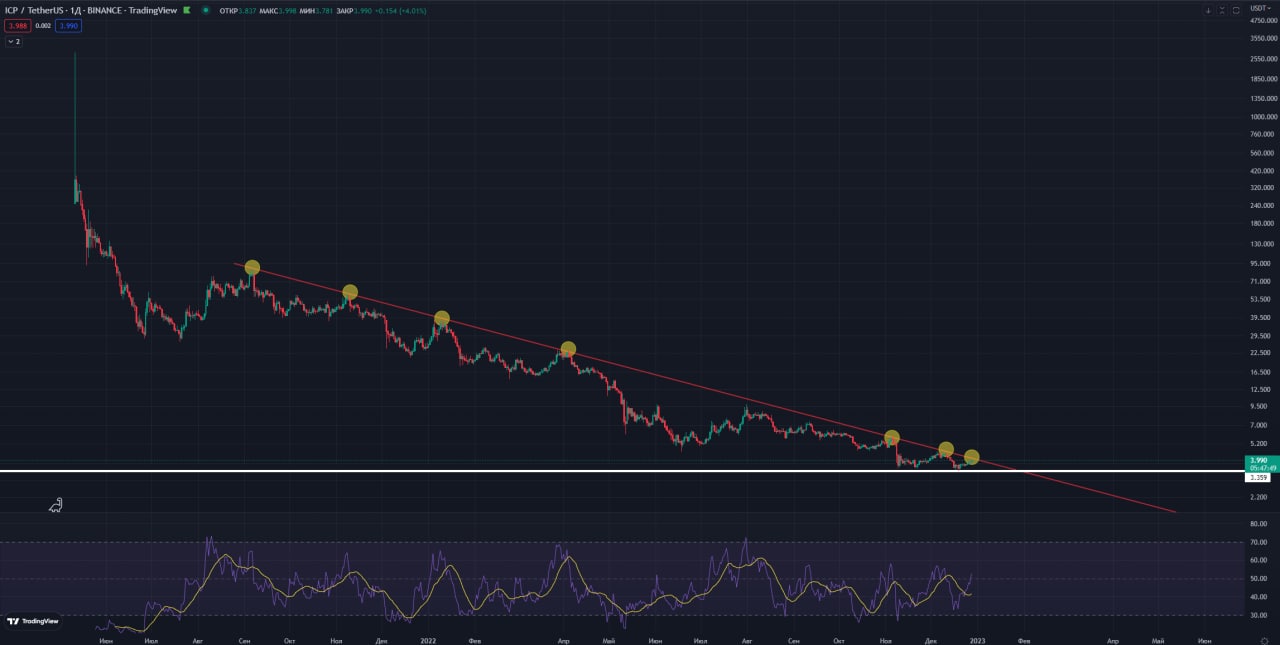The height and width of the screenshot is (645, 1280).
Task: Click the 3.359 horizontal line price label
Action: click(1258, 478)
